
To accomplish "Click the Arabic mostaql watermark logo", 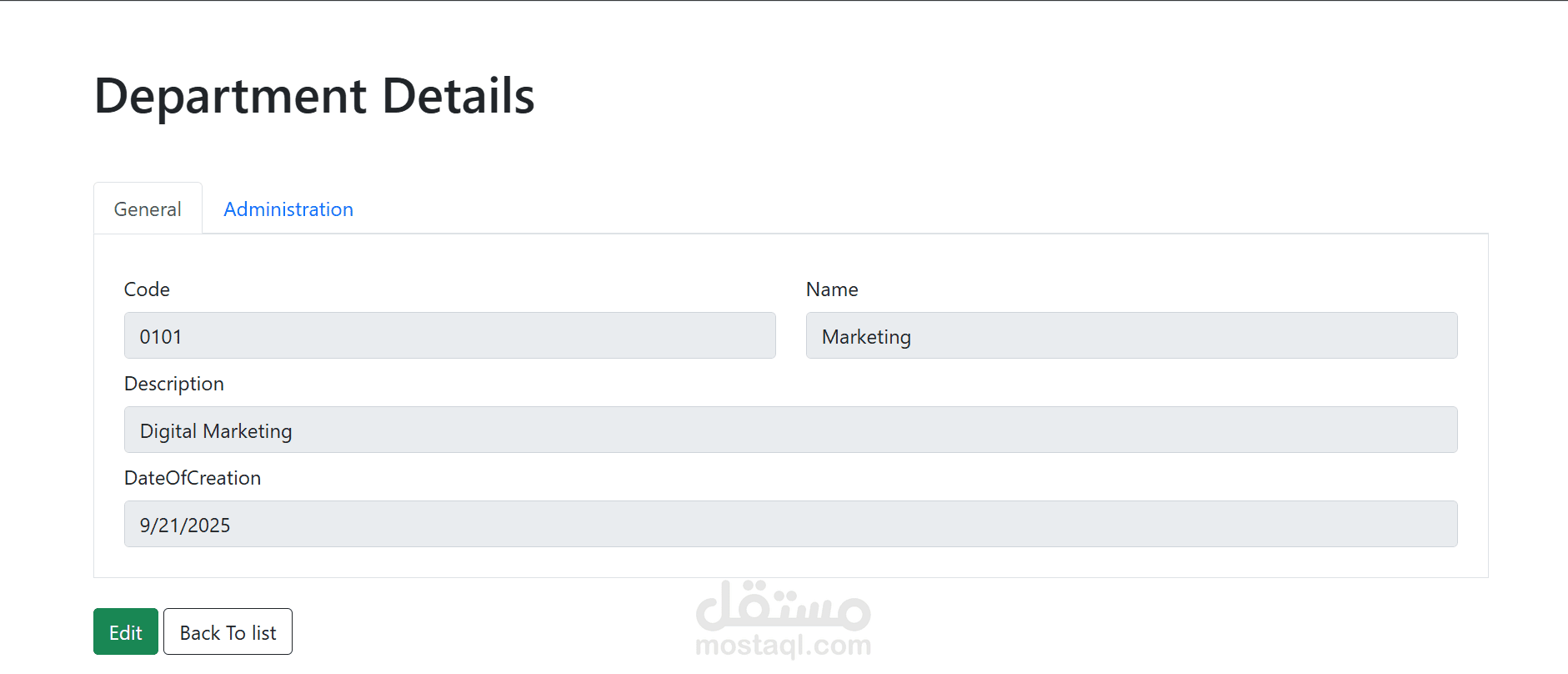I will (x=783, y=606).
